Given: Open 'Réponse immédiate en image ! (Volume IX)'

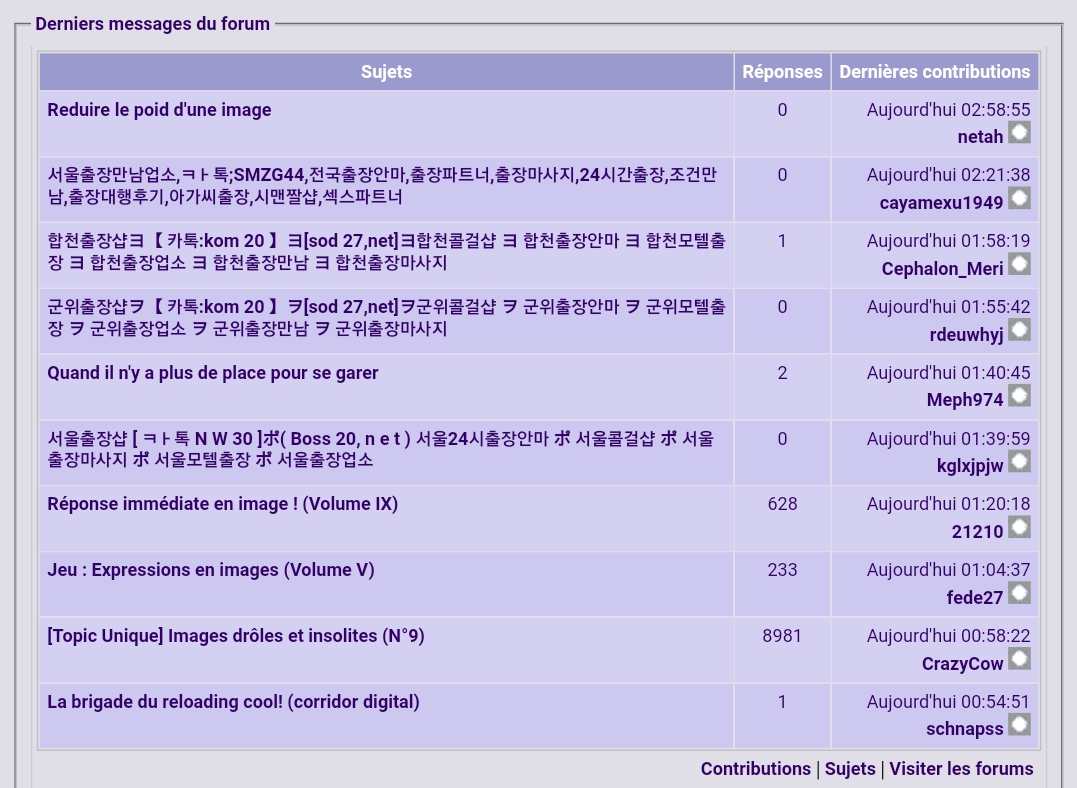Looking at the screenshot, I should click(x=222, y=504).
